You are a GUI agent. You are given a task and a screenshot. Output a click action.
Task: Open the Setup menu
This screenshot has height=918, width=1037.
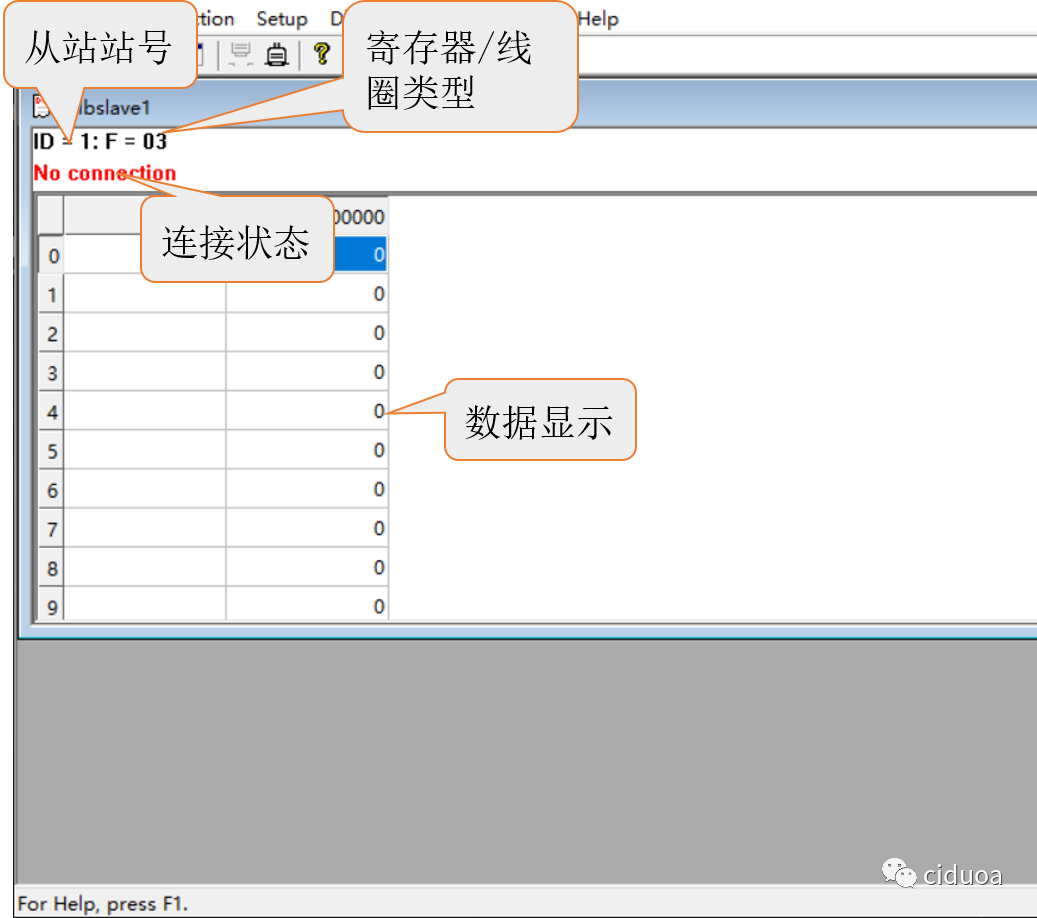[x=282, y=19]
